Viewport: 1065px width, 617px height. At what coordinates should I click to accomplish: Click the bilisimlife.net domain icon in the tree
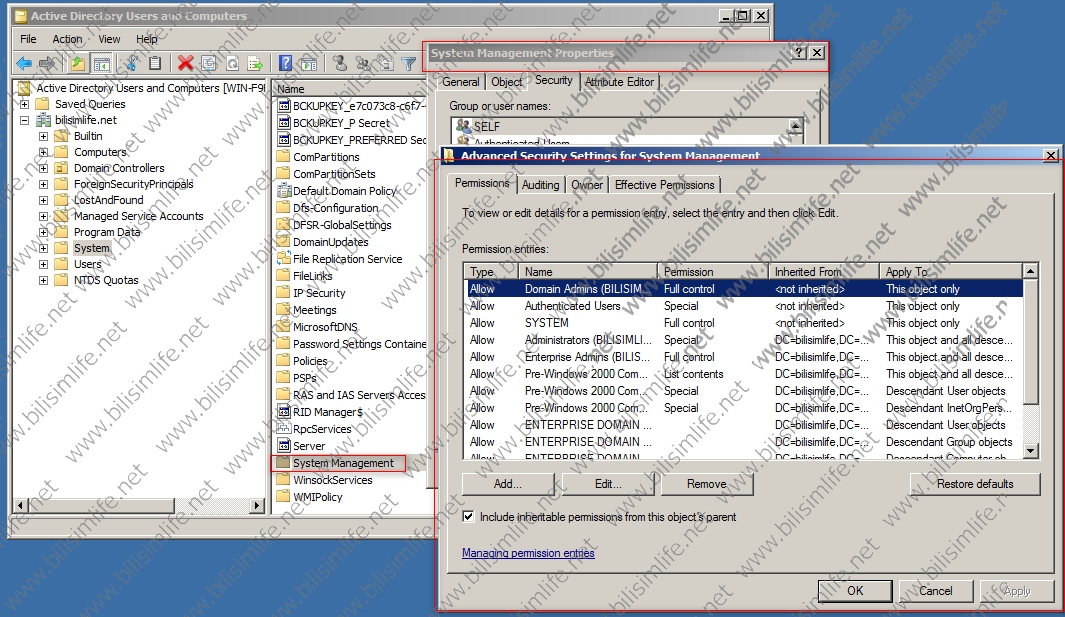coord(43,120)
